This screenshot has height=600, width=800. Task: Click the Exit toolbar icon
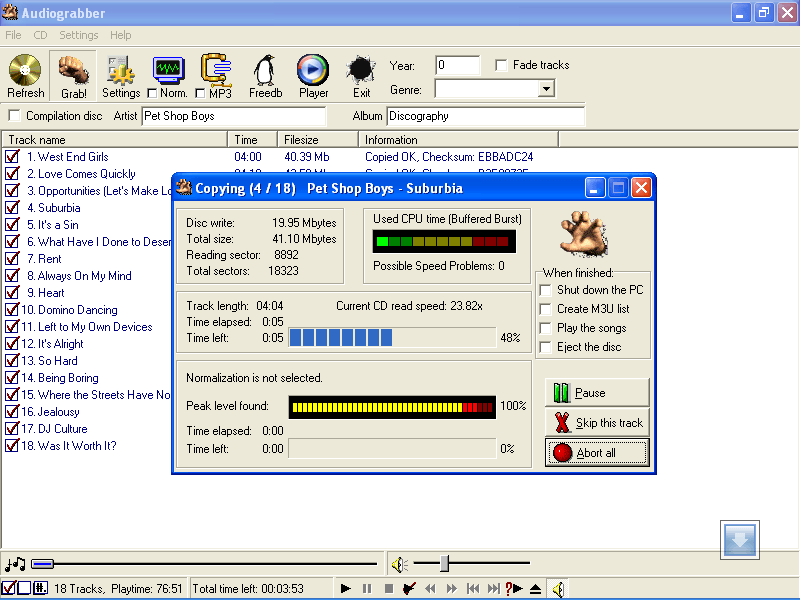pos(361,71)
